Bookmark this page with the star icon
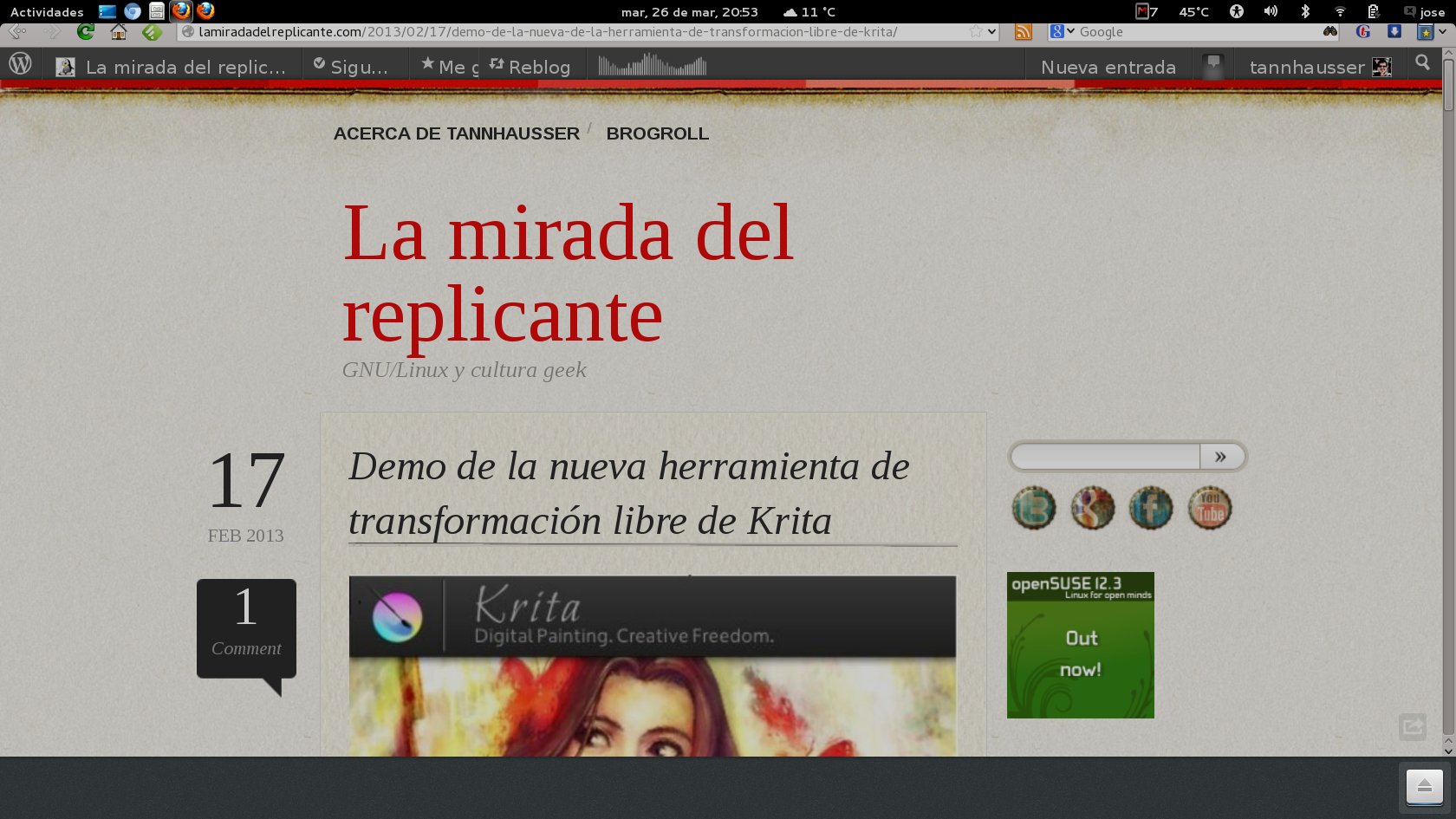The height and width of the screenshot is (819, 1456). 976,32
